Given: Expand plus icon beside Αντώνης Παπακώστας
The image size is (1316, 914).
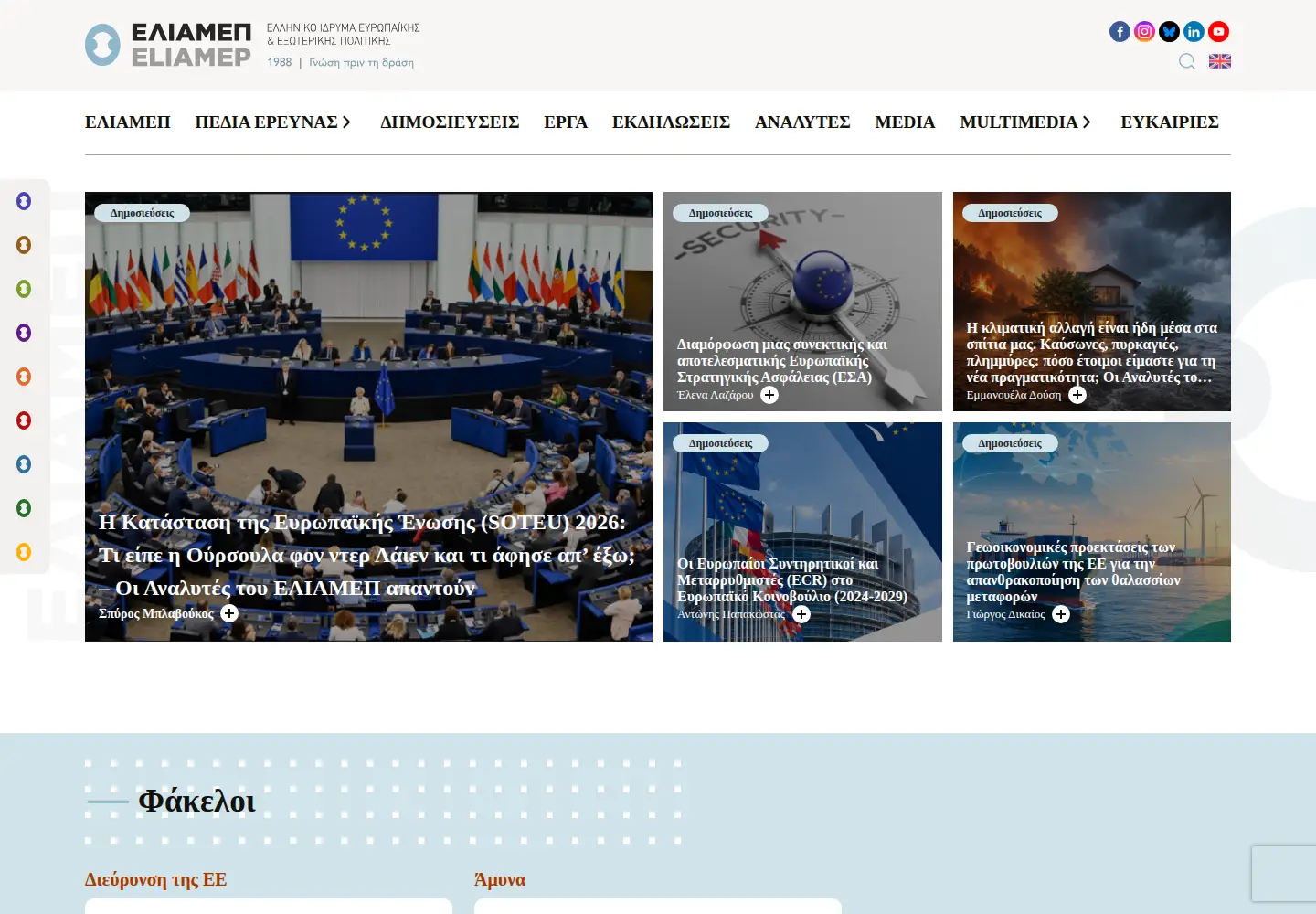Looking at the screenshot, I should pos(801,614).
